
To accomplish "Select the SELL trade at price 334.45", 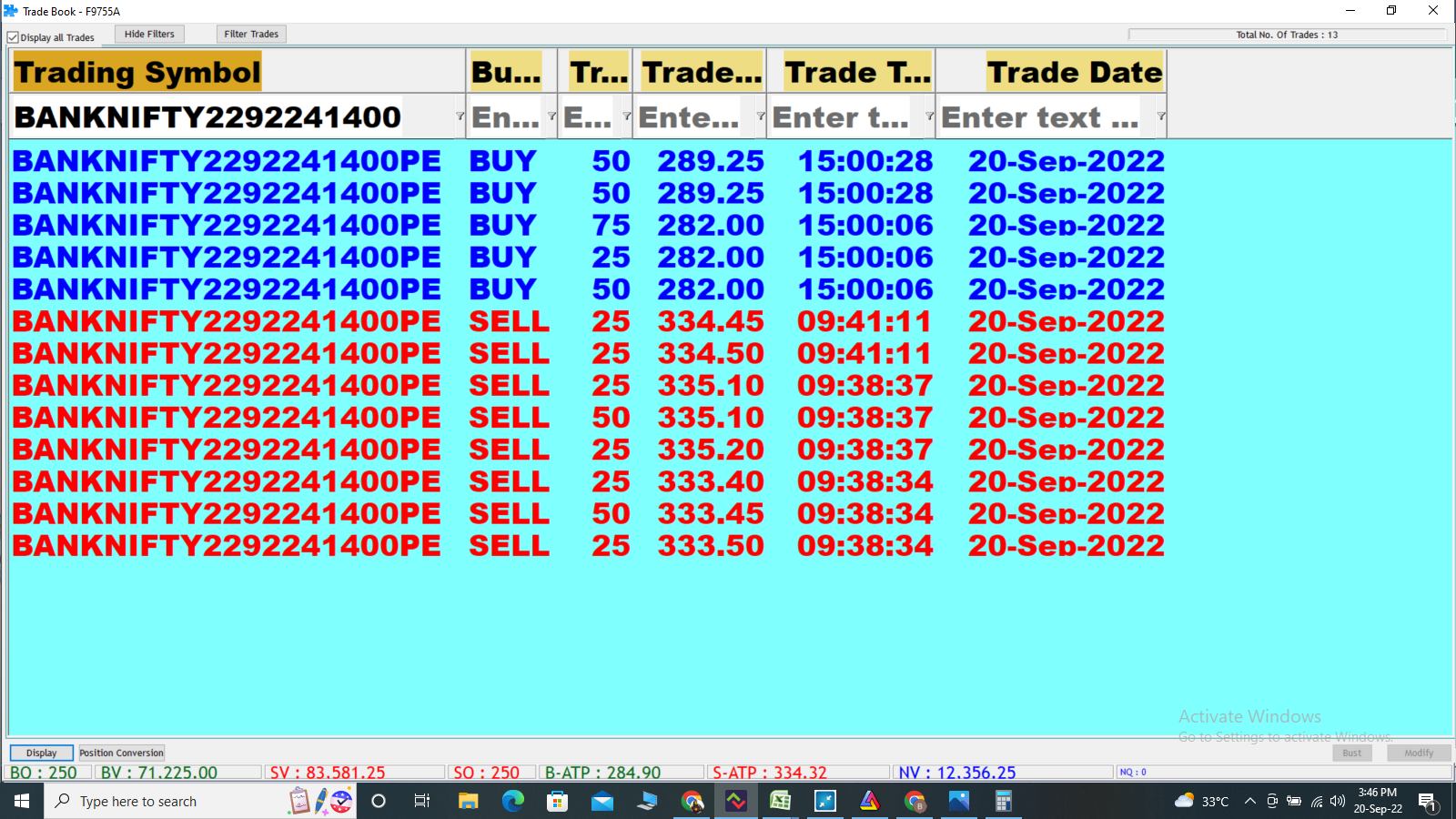I will [588, 321].
